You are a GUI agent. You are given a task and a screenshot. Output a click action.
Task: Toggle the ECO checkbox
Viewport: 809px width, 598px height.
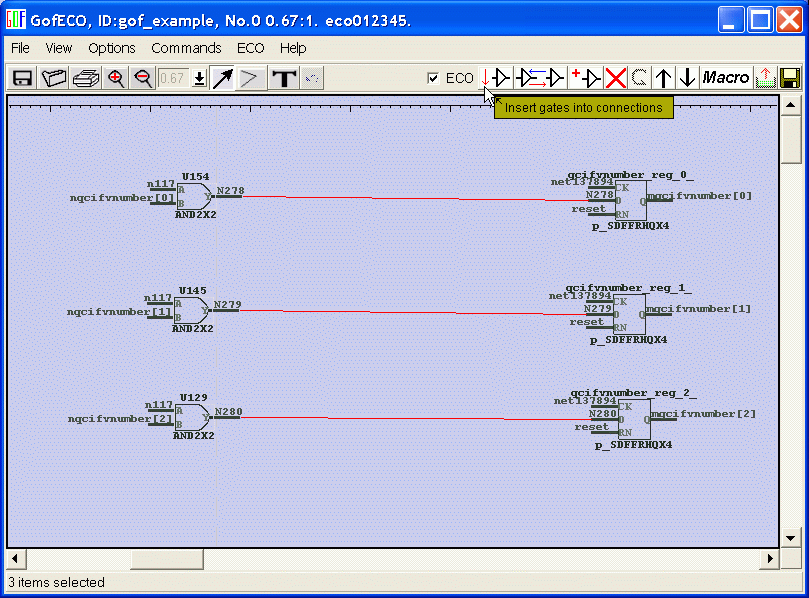[x=433, y=78]
